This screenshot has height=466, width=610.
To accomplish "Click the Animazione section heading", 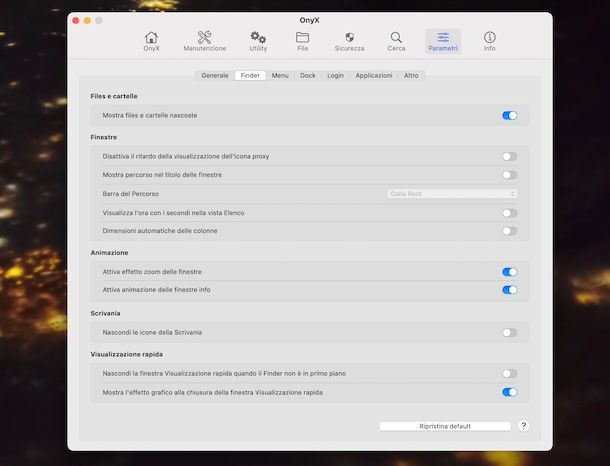I will click(x=109, y=253).
